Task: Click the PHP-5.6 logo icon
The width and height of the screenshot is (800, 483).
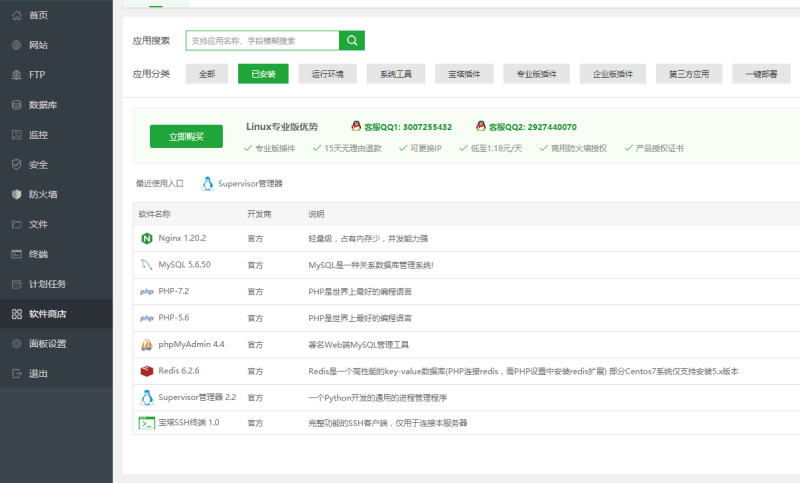Action: point(147,318)
